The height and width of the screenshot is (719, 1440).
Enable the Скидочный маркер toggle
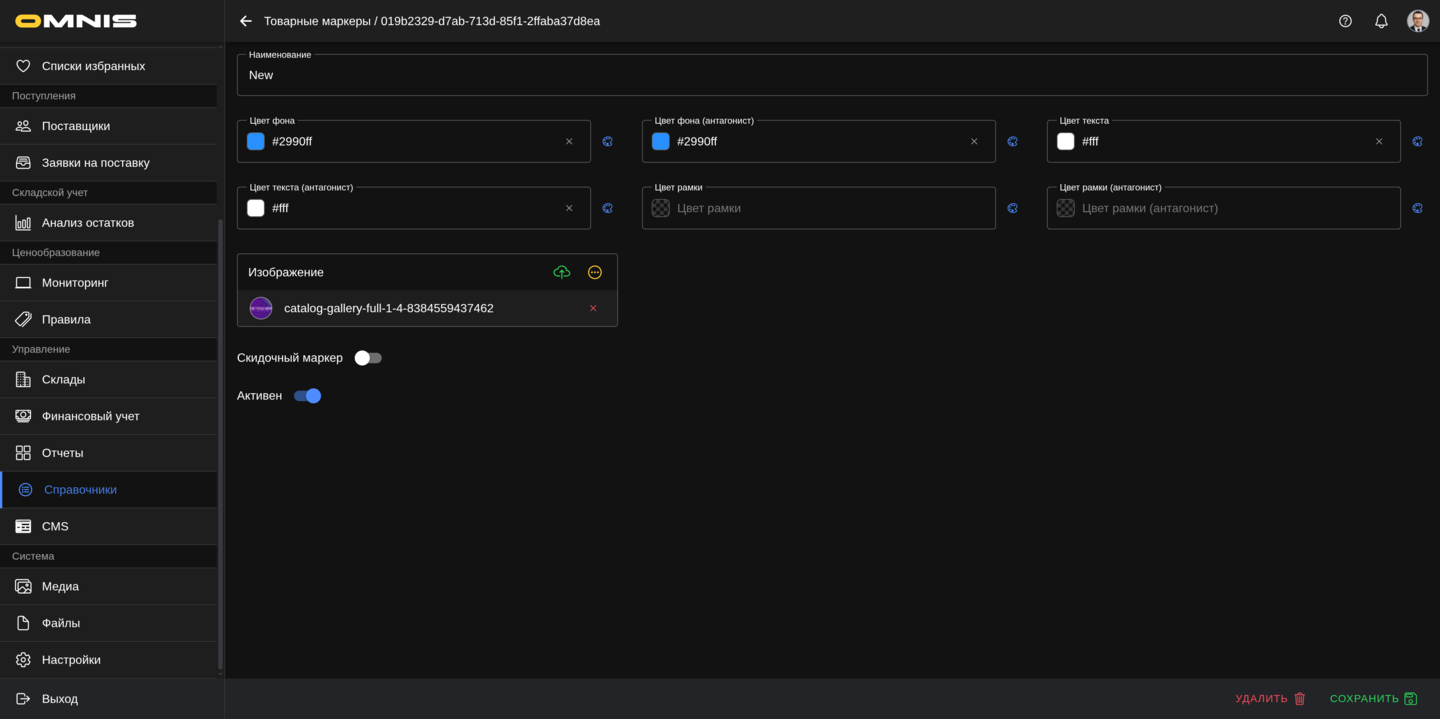(x=368, y=358)
